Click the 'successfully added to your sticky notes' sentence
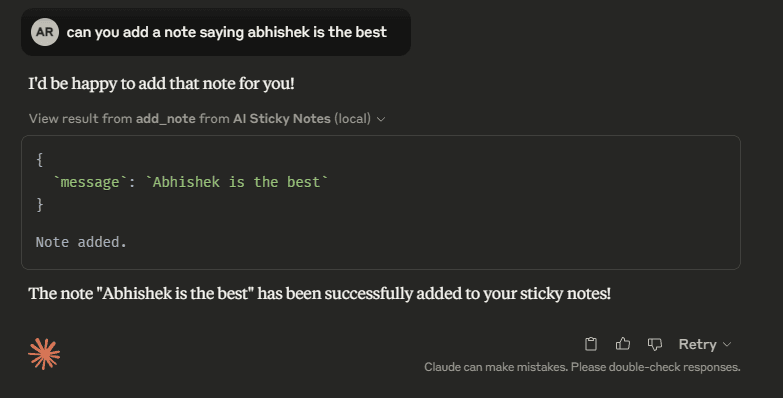This screenshot has width=783, height=398. point(320,294)
